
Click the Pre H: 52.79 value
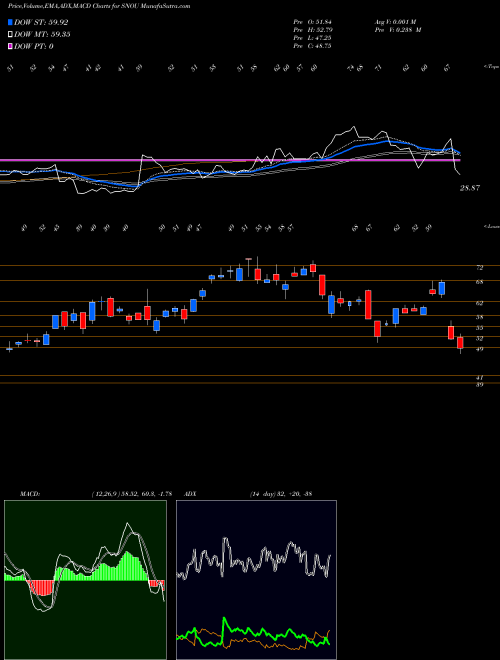pyautogui.click(x=312, y=30)
